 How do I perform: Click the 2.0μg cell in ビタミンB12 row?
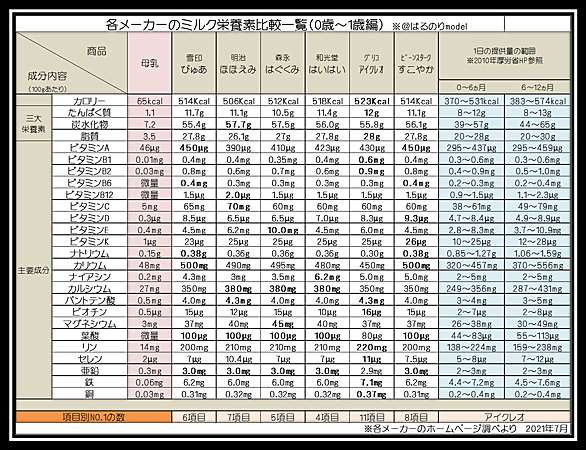pyautogui.click(x=238, y=195)
